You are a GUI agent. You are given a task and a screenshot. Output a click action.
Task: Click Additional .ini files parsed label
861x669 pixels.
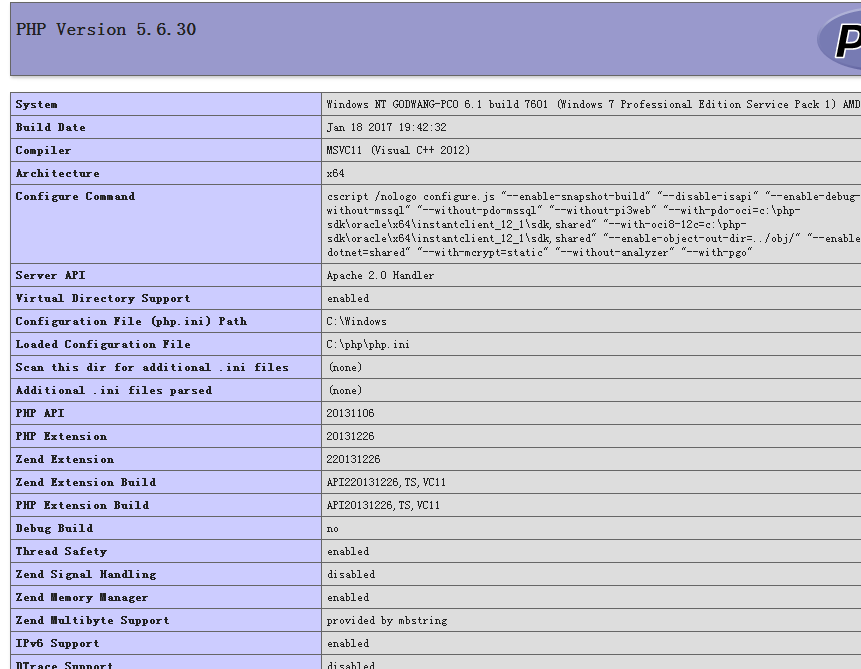click(x=114, y=391)
